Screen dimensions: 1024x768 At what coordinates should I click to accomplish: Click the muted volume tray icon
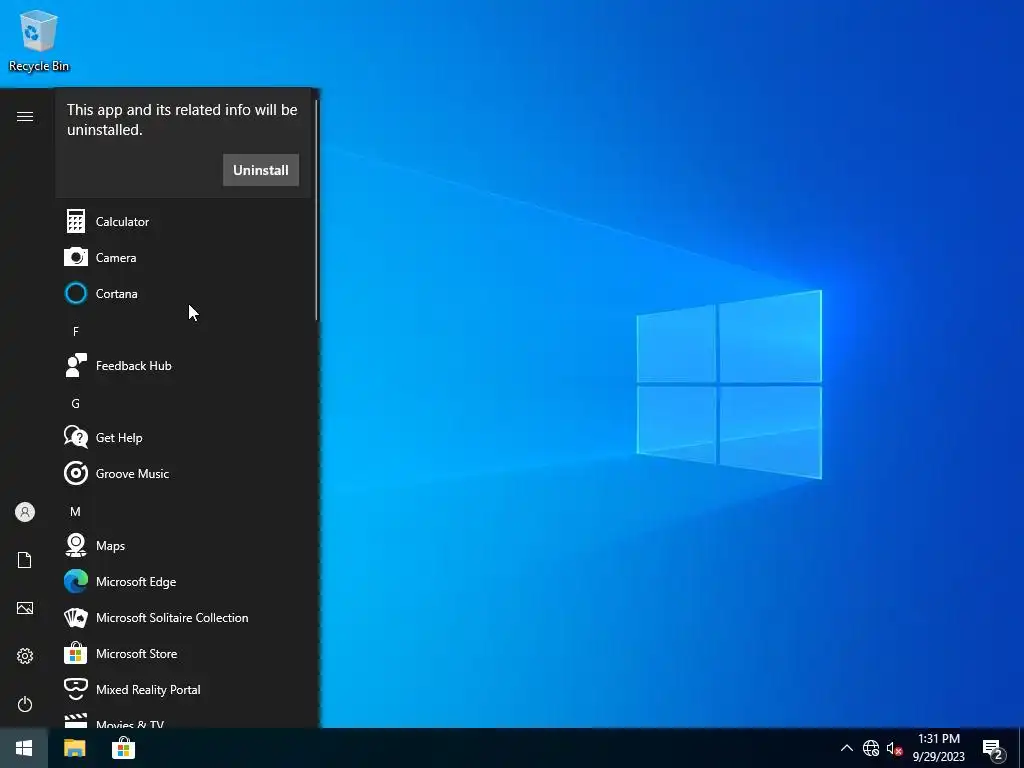894,748
